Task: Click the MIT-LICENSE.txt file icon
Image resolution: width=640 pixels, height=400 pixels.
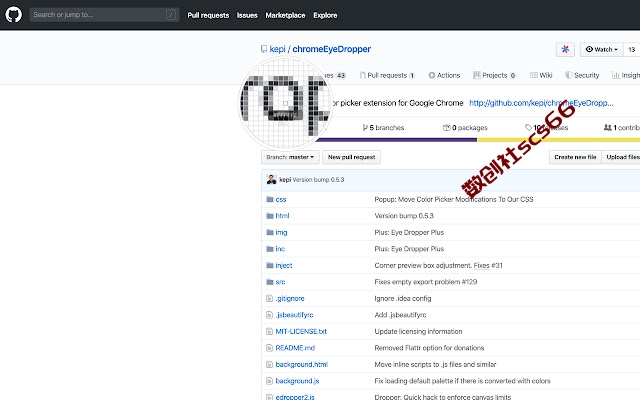Action: tap(269, 331)
